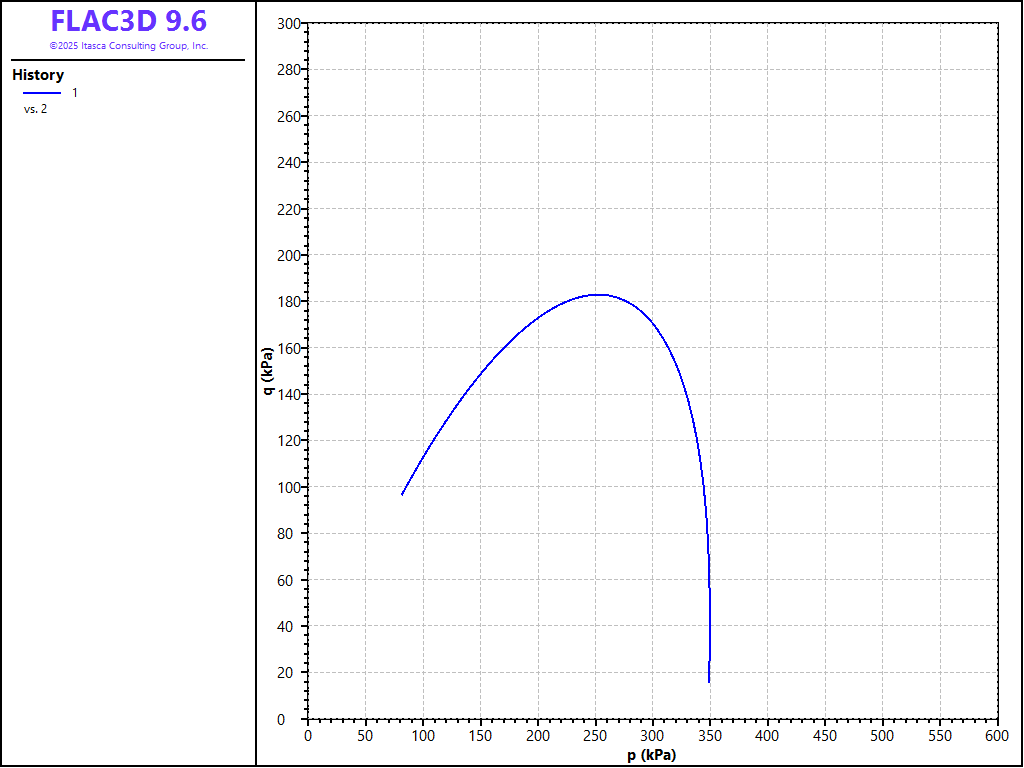Click the 500 tick label on x-axis
This screenshot has height=768, width=1024.
882,735
